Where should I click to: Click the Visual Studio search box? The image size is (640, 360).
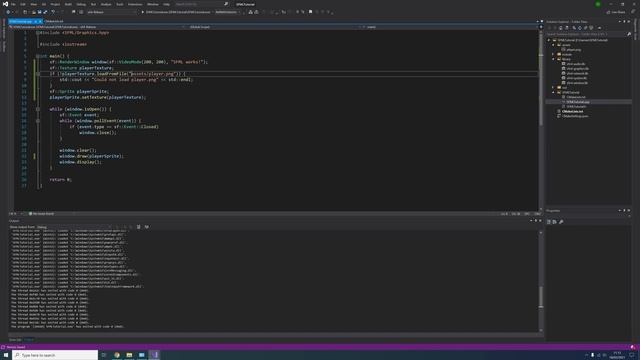point(202,4)
